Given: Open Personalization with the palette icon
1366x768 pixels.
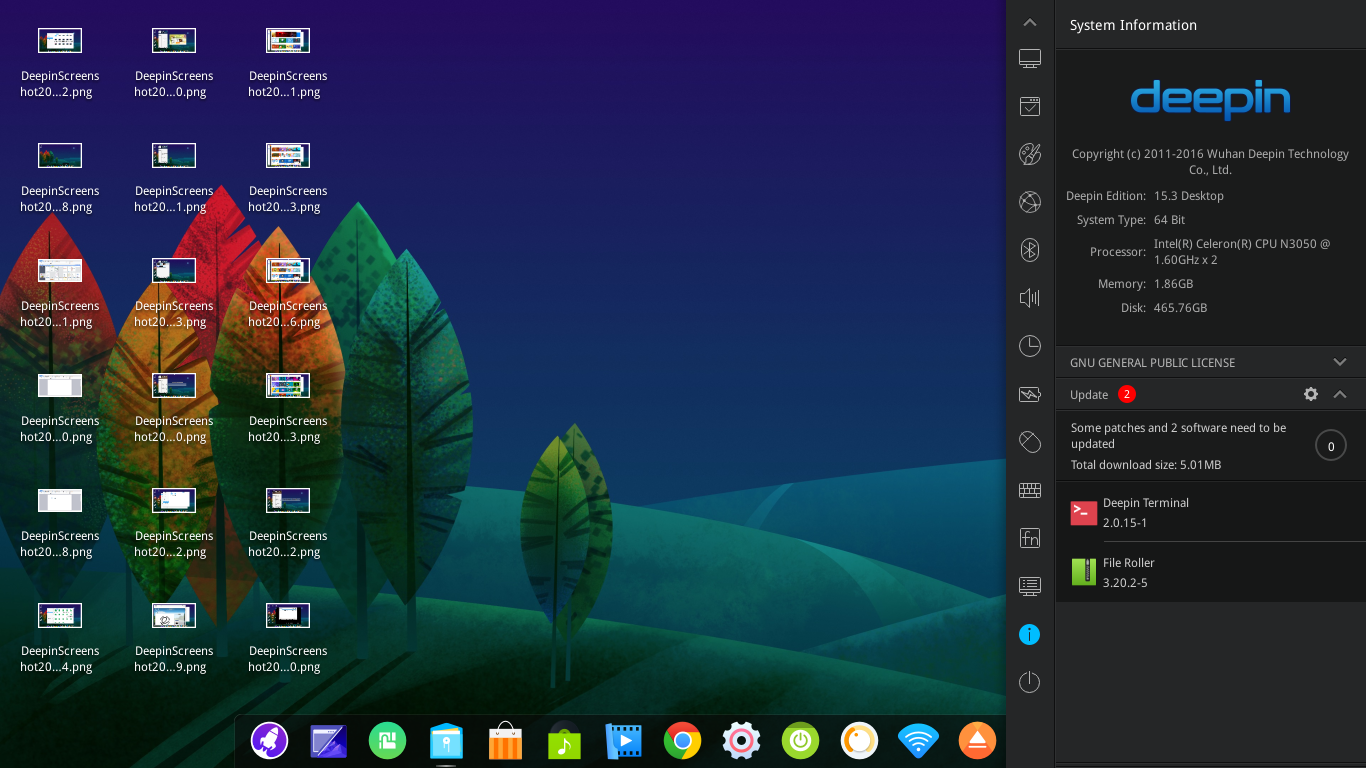Looking at the screenshot, I should [x=1030, y=154].
